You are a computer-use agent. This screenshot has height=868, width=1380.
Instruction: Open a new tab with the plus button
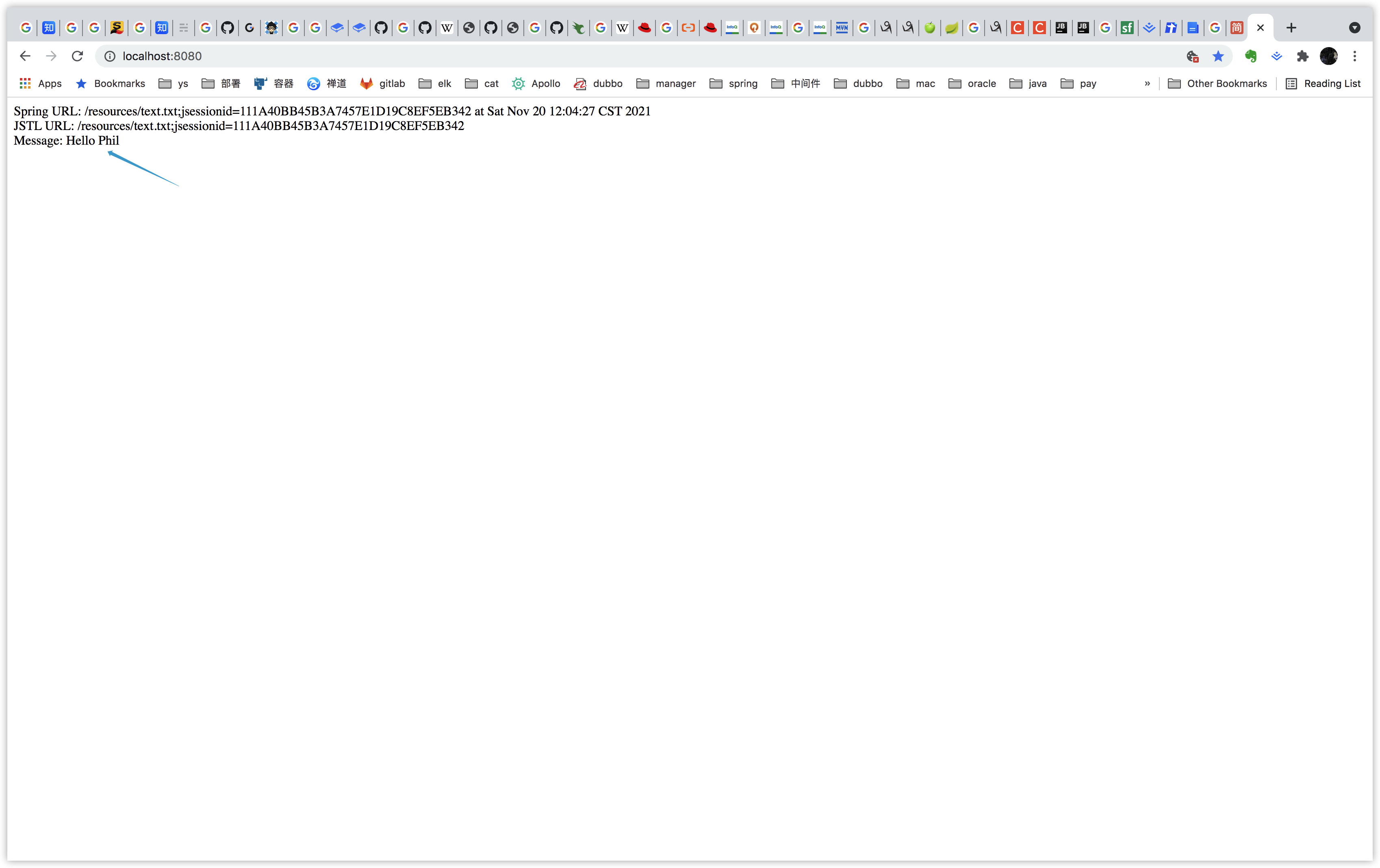pyautogui.click(x=1291, y=28)
